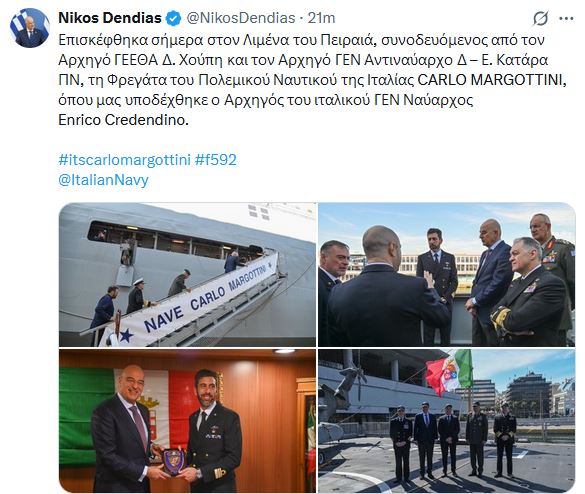
Task: Open the flight deck group photo
Action: coord(447,420)
